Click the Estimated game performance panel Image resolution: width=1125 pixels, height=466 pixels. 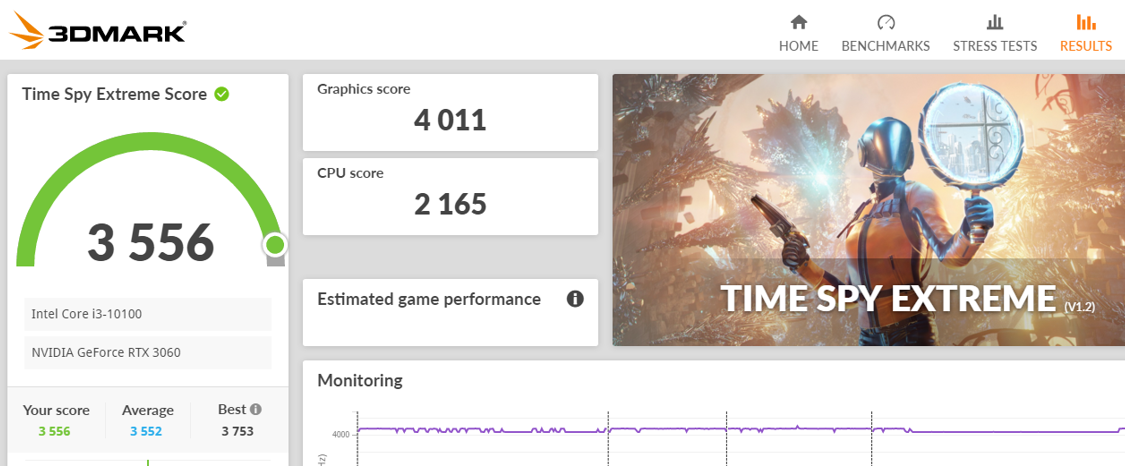(x=450, y=312)
